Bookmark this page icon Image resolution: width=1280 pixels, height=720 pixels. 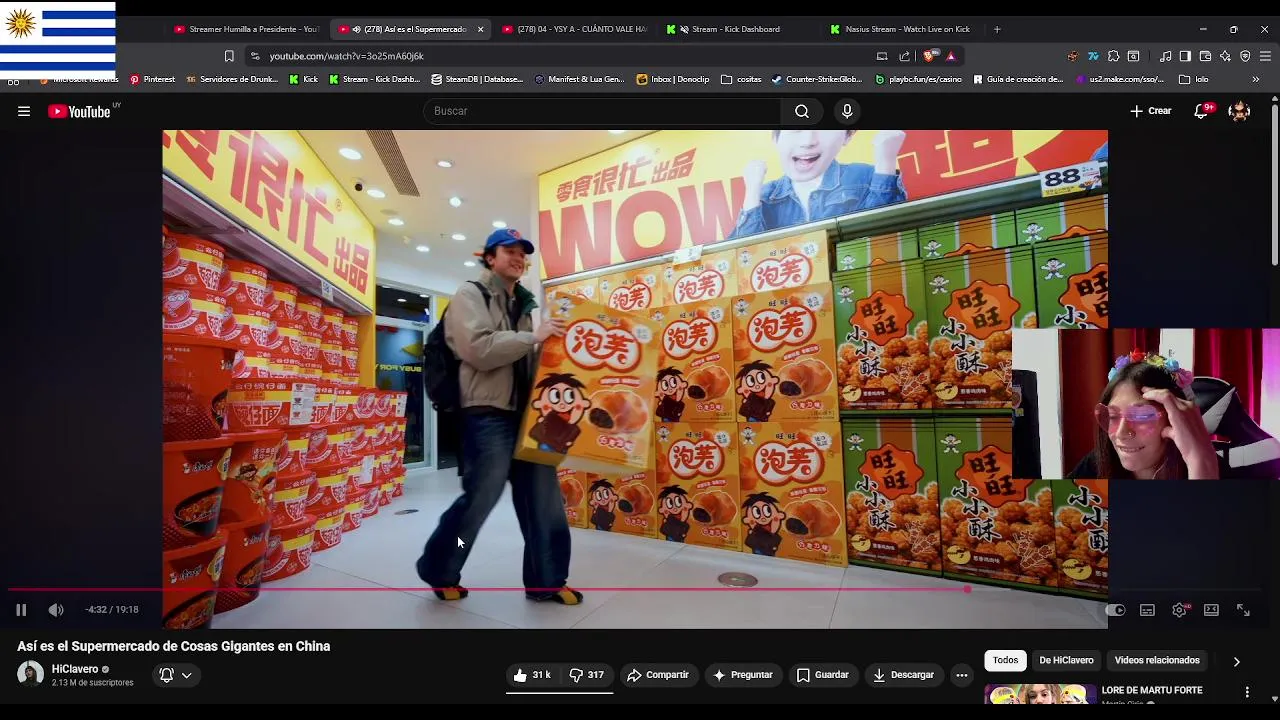tap(229, 56)
